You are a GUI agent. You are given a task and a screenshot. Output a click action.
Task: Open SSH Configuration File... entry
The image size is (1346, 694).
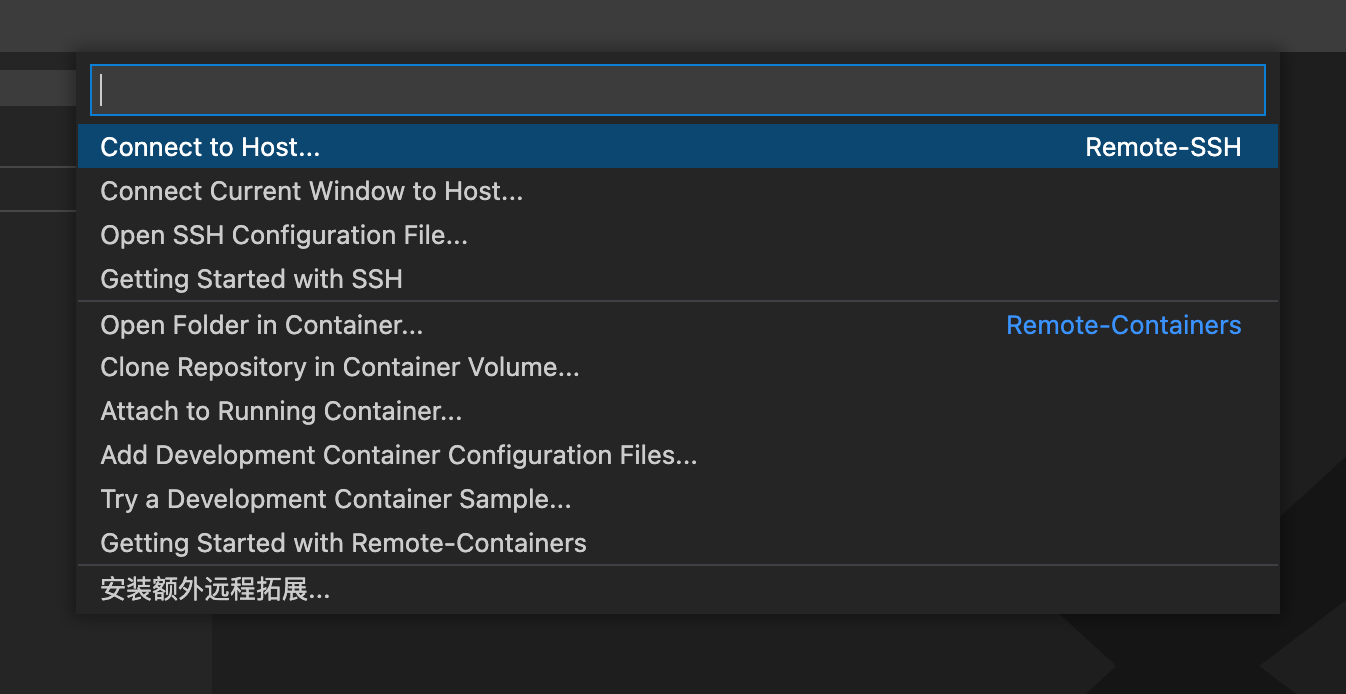[x=284, y=235]
